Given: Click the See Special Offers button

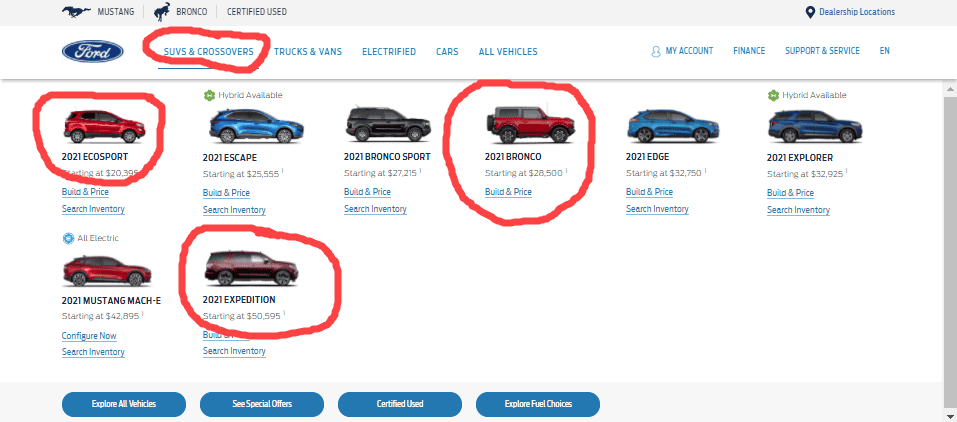Looking at the screenshot, I should point(262,404).
